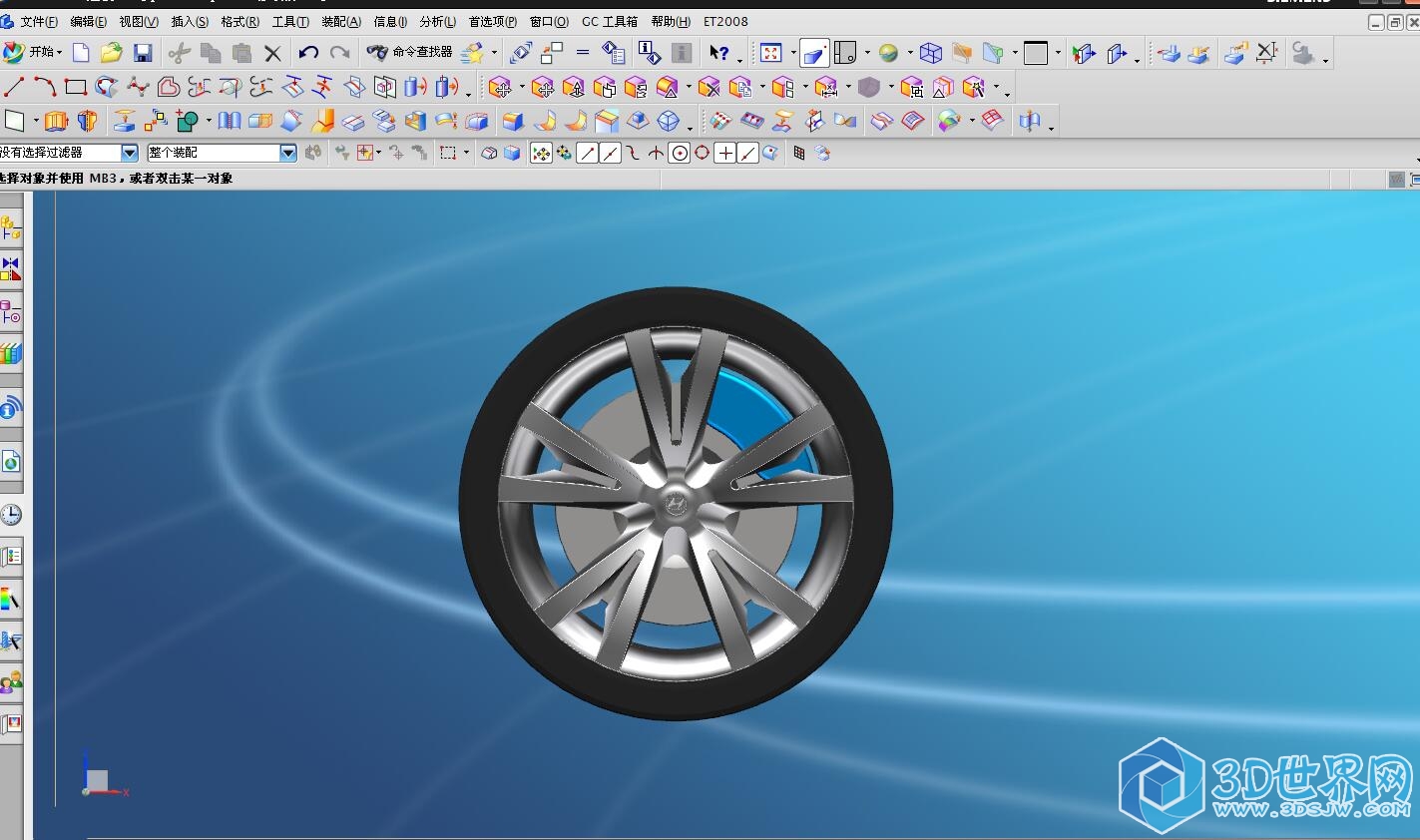Expand the Fit view dropdown arrow
This screenshot has height=840, width=1420.
point(793,53)
